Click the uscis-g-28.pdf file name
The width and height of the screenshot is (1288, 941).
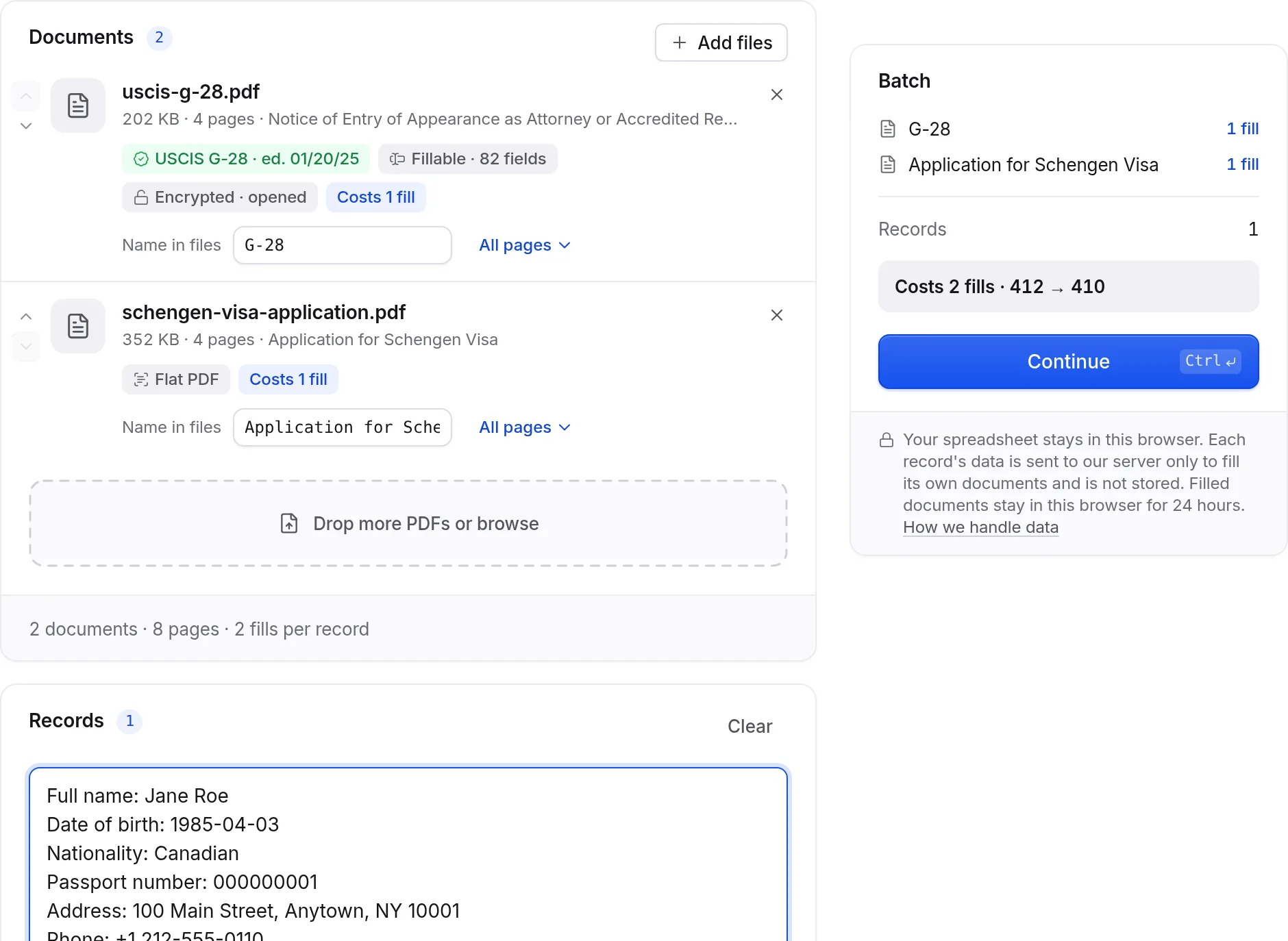pos(191,92)
